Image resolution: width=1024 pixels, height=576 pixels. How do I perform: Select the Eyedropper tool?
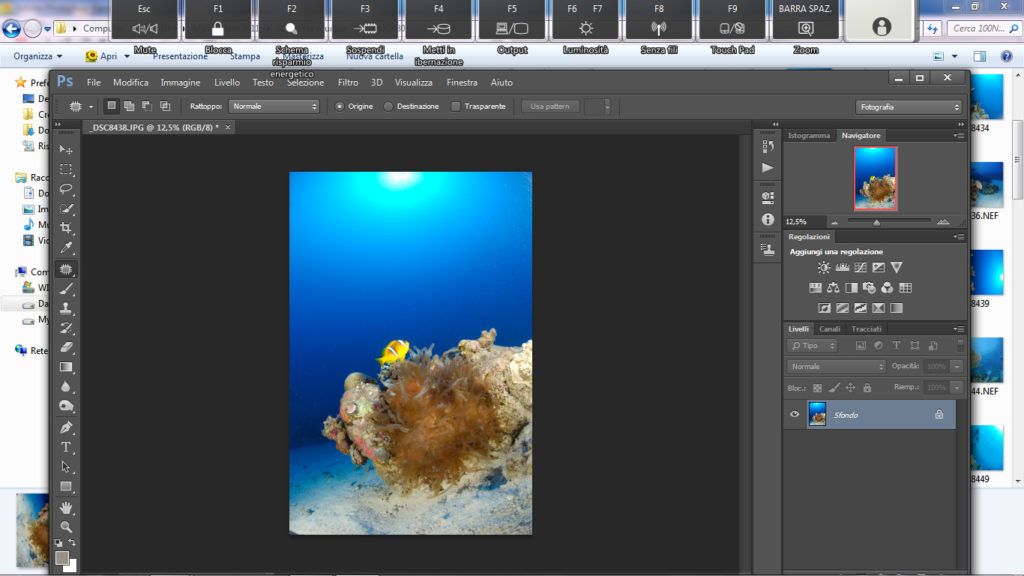coord(66,248)
